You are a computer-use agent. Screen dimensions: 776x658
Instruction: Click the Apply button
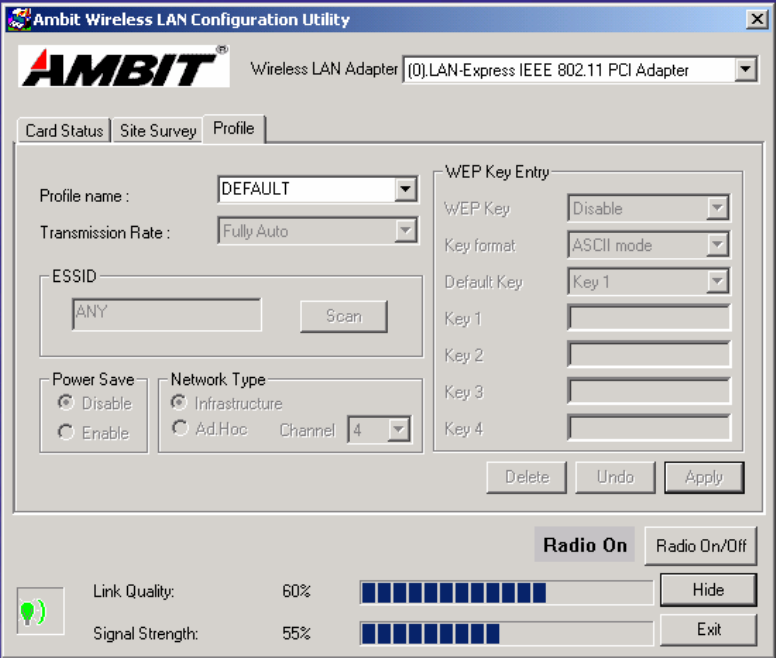click(704, 477)
